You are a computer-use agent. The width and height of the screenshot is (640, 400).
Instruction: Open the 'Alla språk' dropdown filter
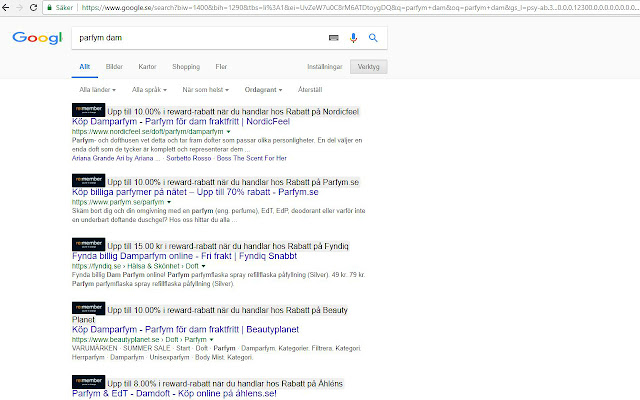(x=149, y=90)
